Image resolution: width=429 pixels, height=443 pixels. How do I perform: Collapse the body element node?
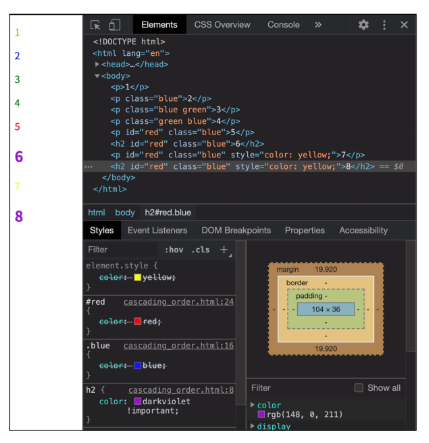coord(97,76)
